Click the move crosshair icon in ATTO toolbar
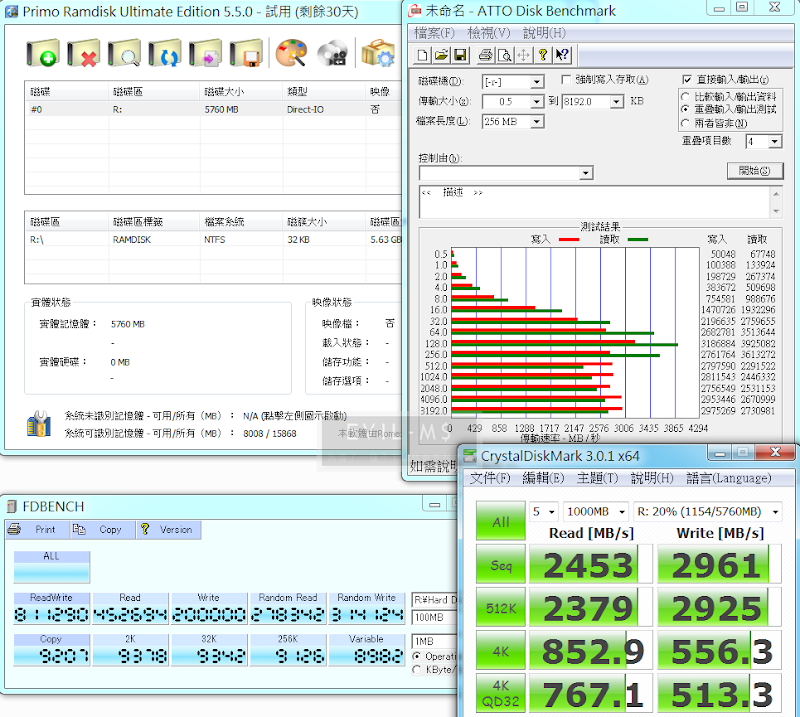800x717 pixels. [523, 55]
